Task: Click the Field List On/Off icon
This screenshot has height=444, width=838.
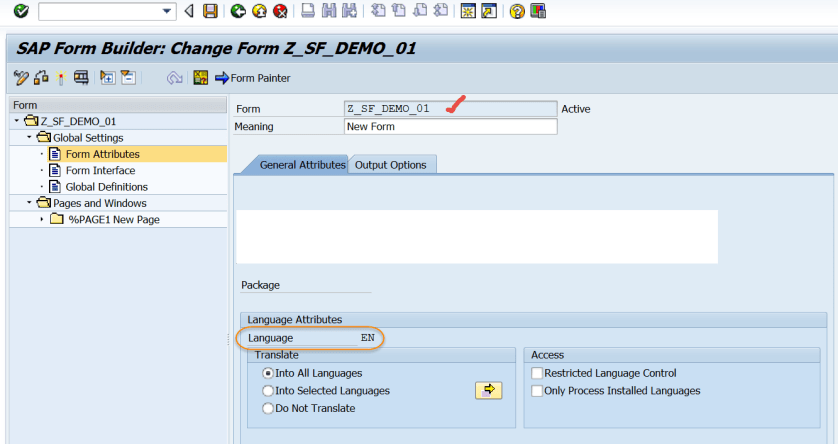Action: click(201, 78)
